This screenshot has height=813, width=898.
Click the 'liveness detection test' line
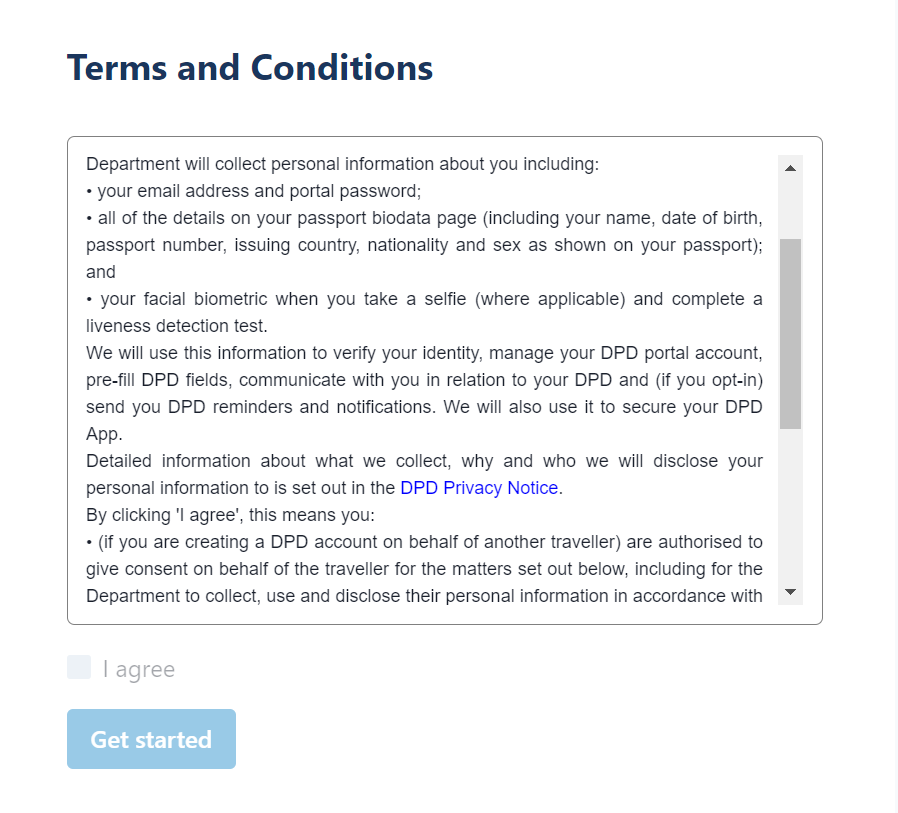click(x=176, y=326)
